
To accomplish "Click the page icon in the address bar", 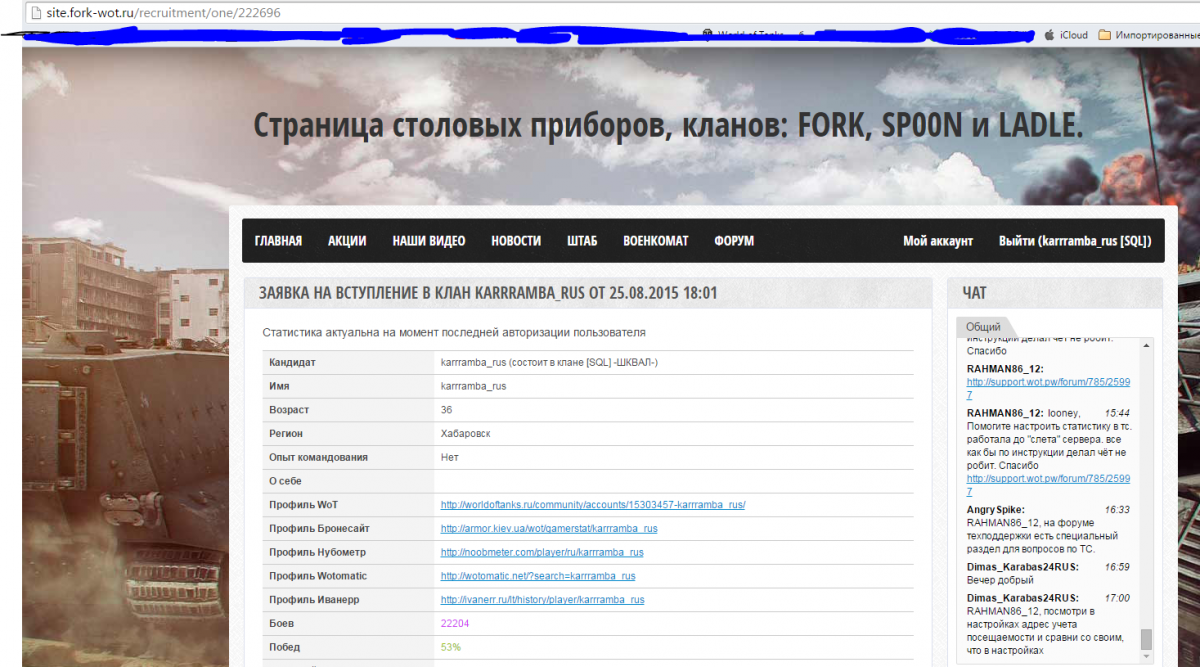I will [35, 14].
